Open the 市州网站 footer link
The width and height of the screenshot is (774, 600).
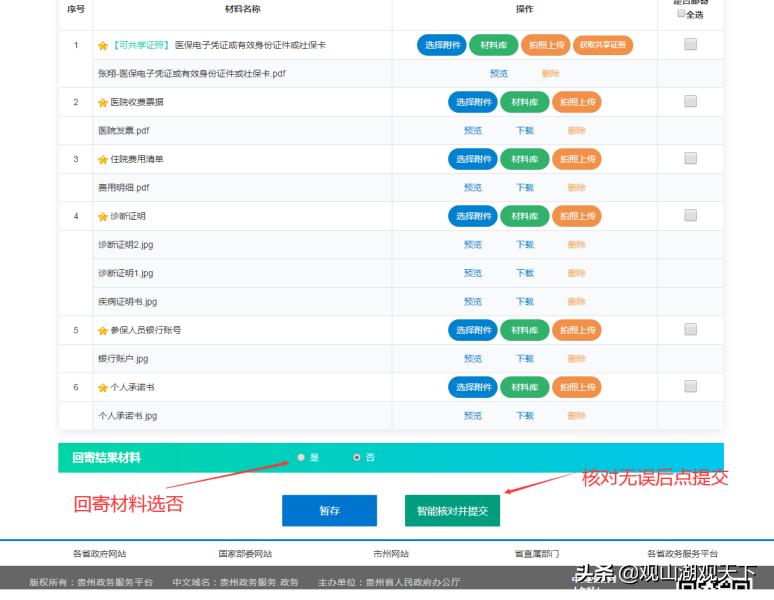click(391, 554)
